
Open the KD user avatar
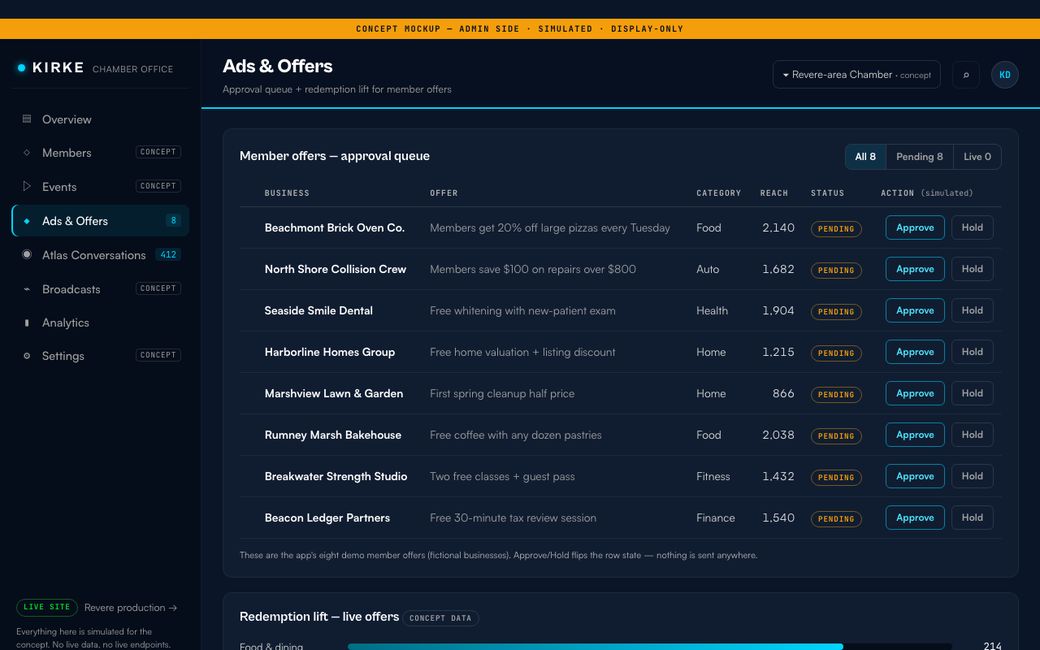[x=1005, y=75]
